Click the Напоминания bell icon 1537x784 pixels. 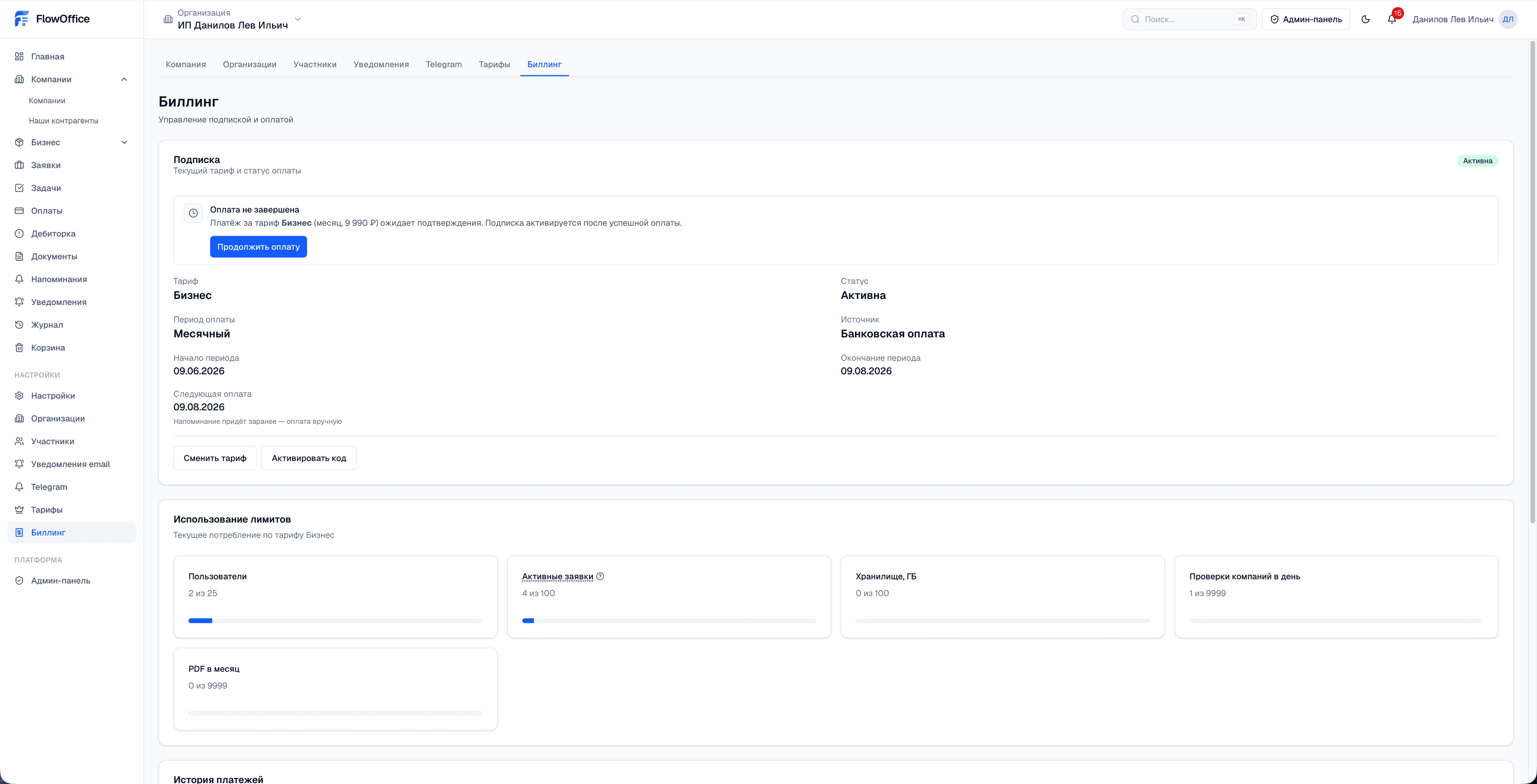pyautogui.click(x=19, y=279)
